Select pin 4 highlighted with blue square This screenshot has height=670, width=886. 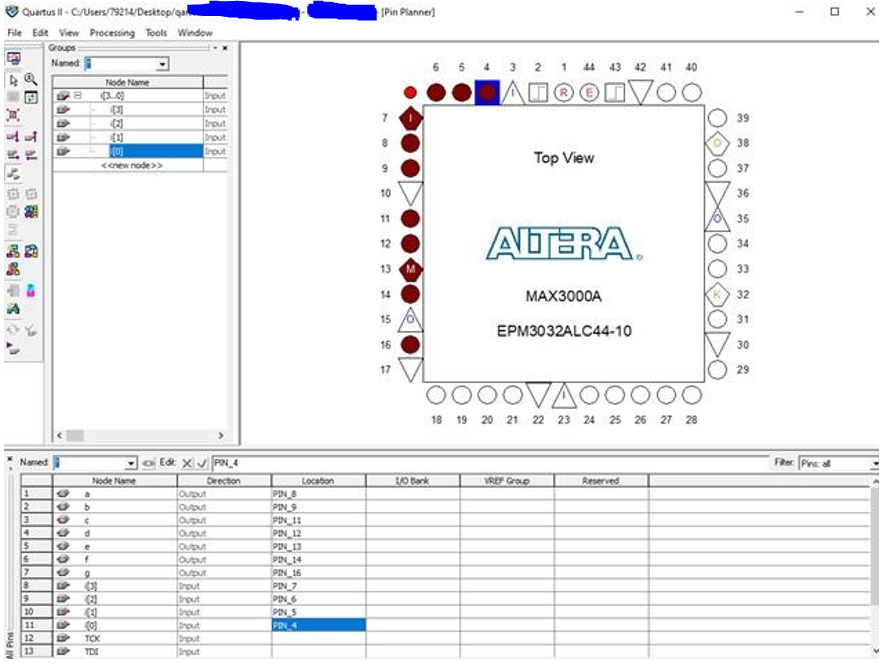click(487, 93)
